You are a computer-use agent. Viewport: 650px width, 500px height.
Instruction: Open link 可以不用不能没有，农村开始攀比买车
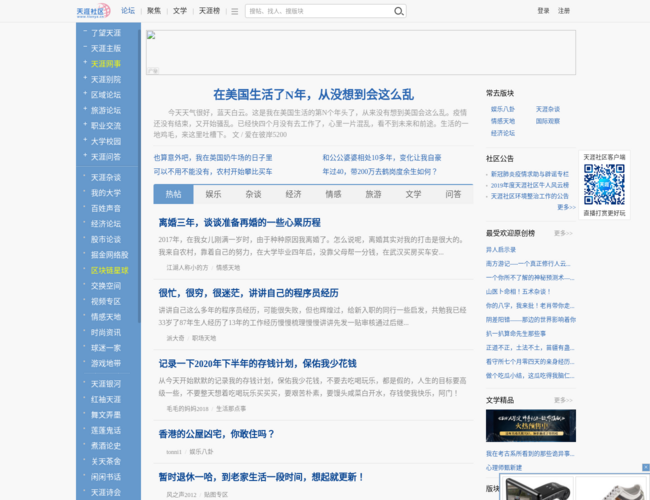click(213, 172)
